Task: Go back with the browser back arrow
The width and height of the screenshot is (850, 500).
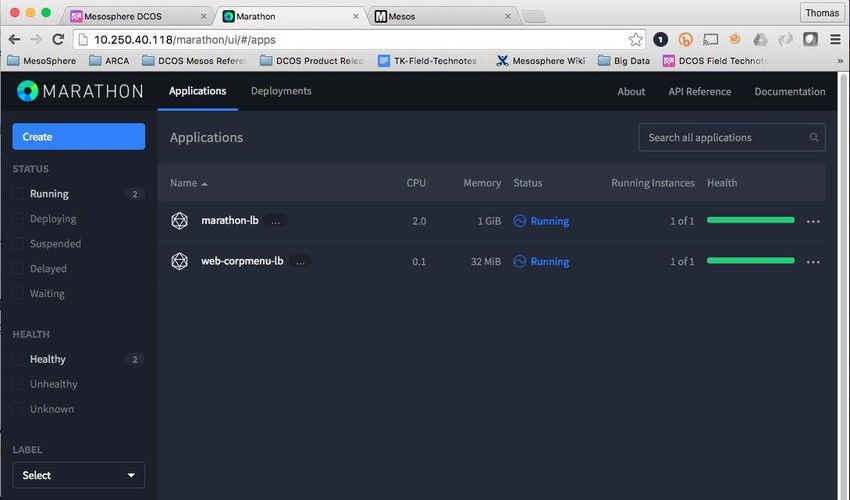Action: coord(15,39)
